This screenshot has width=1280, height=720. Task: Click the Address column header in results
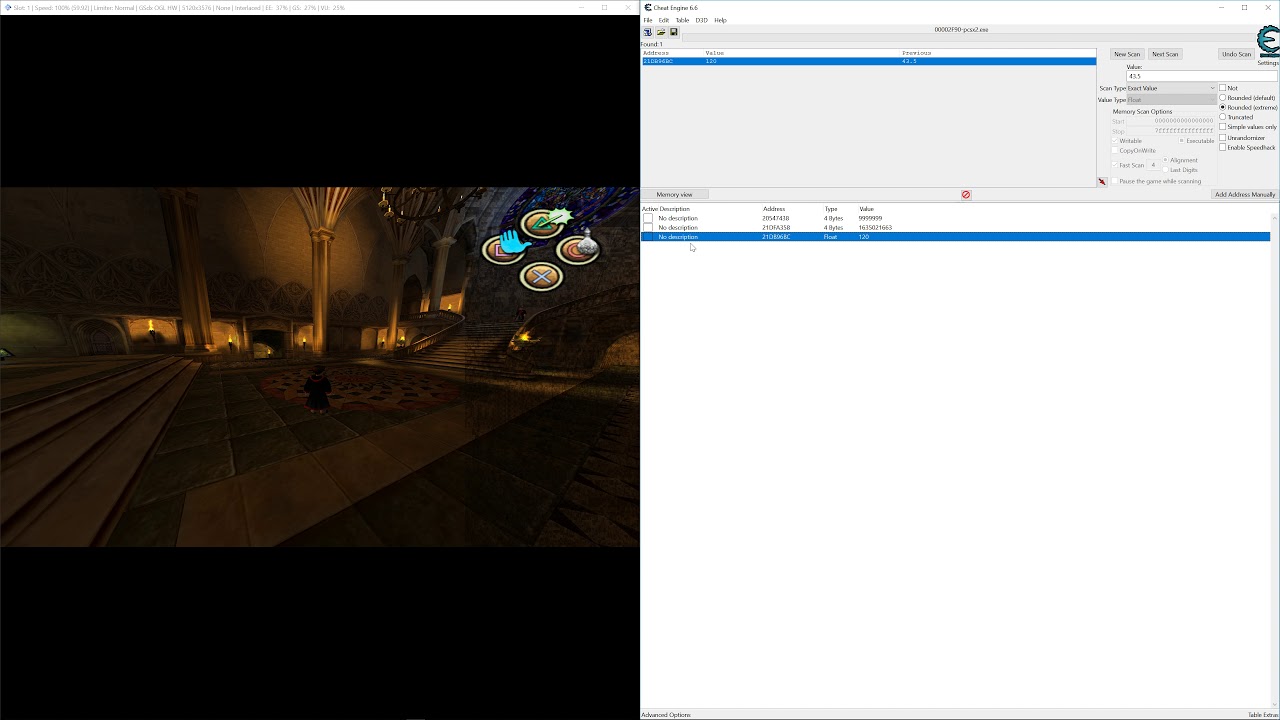656,53
